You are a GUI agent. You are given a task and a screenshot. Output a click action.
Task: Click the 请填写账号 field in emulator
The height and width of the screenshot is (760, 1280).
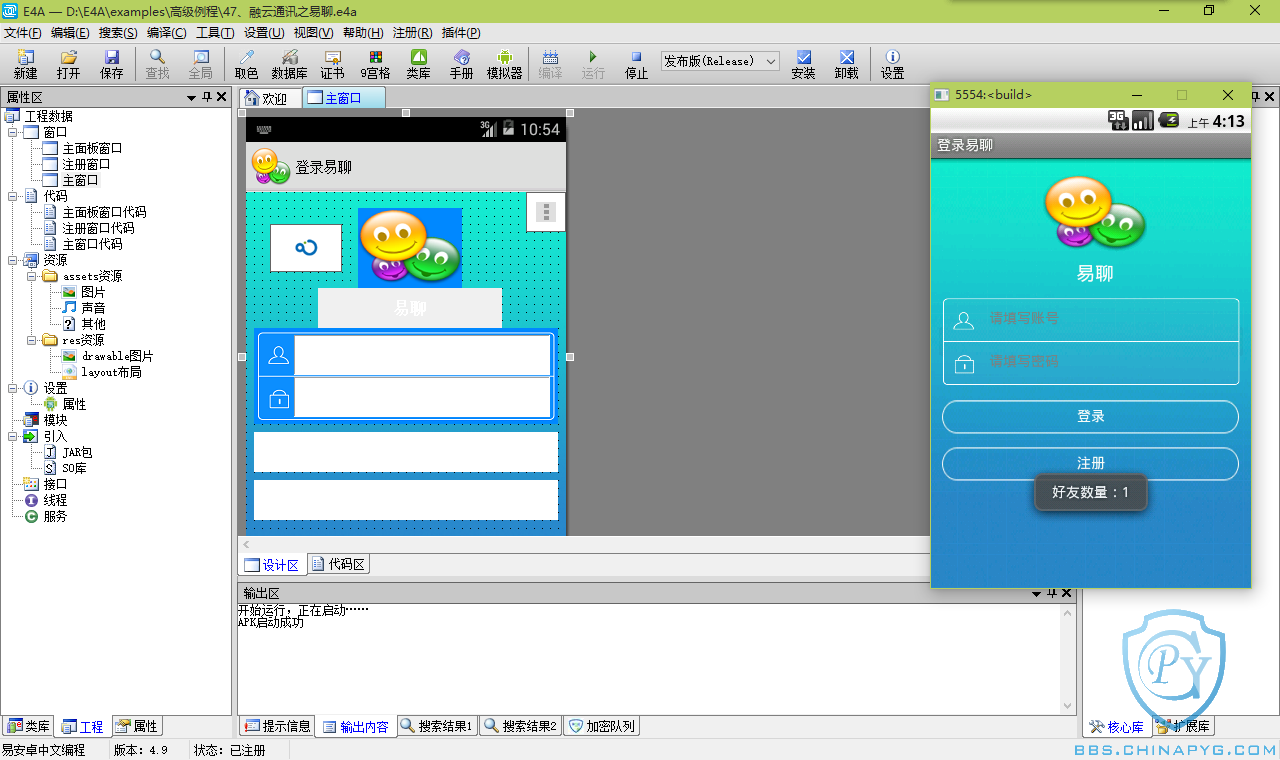pyautogui.click(x=1090, y=320)
